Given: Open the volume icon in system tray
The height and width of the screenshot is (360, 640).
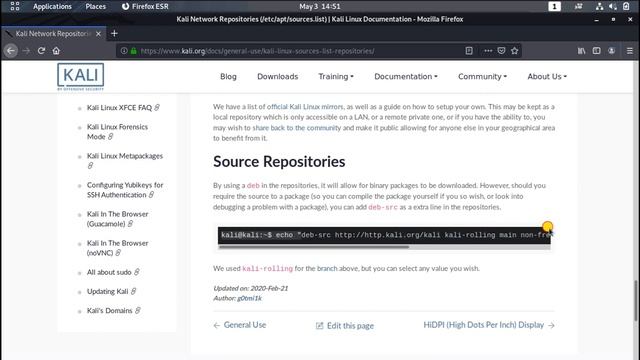Looking at the screenshot, I should 613,6.
